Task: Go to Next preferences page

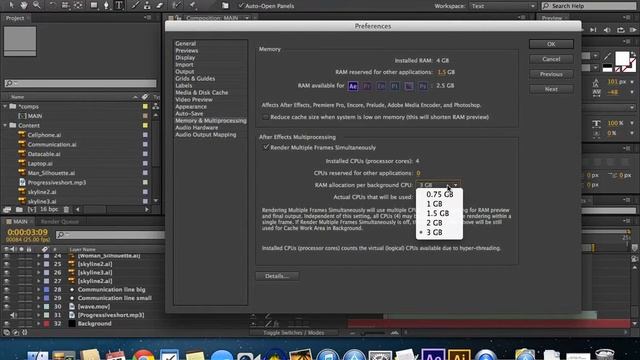Action: [551, 89]
